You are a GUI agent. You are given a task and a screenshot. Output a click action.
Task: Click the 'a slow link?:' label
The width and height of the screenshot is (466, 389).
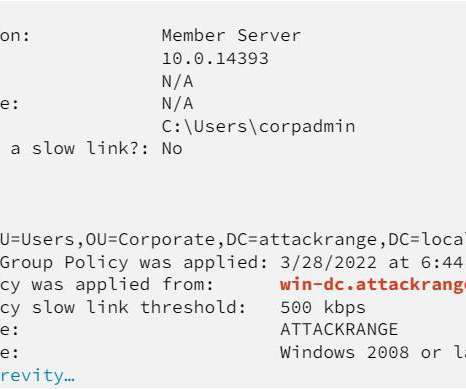tap(79, 149)
